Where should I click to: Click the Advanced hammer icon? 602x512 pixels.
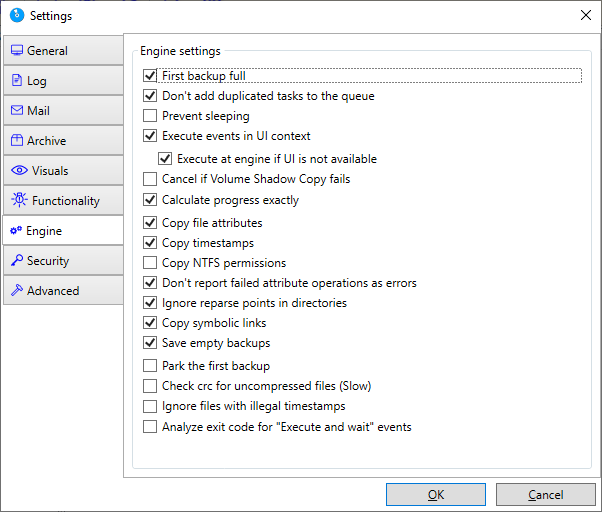pos(17,290)
